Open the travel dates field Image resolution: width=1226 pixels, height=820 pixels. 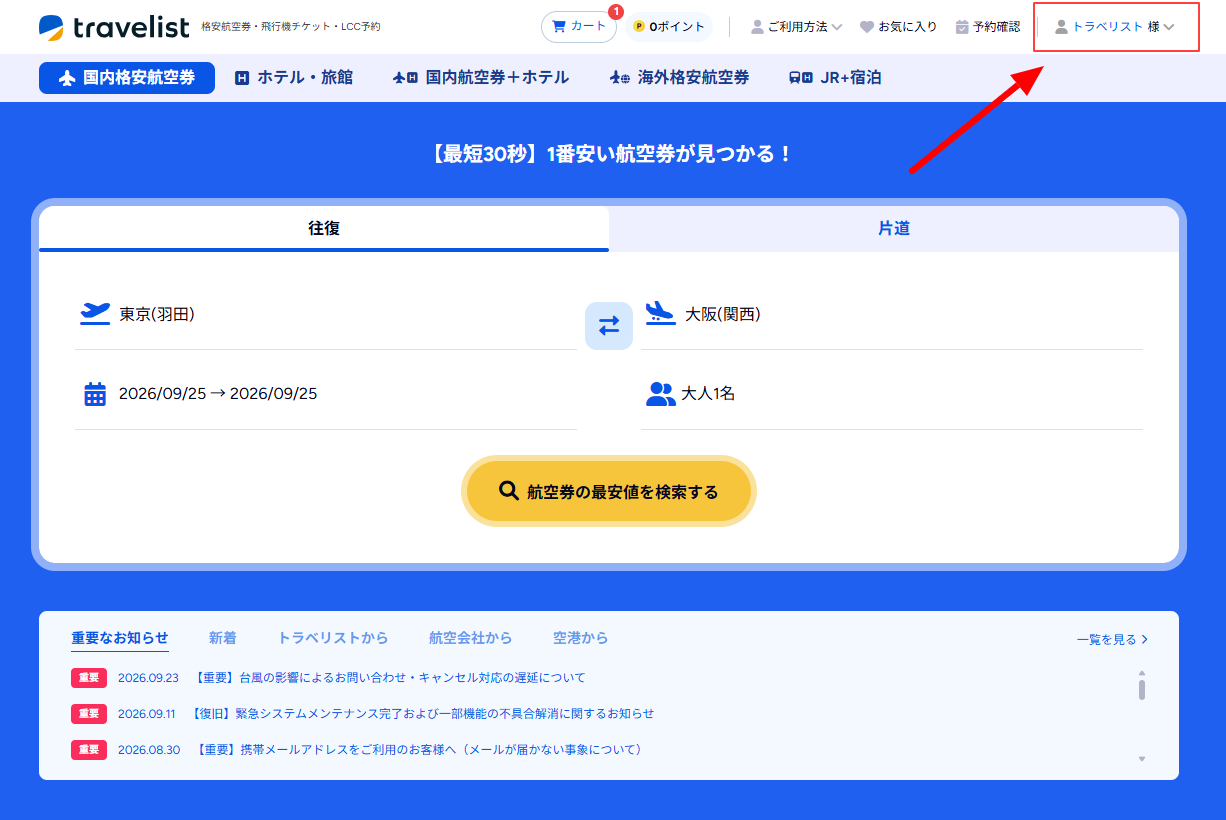(x=326, y=394)
